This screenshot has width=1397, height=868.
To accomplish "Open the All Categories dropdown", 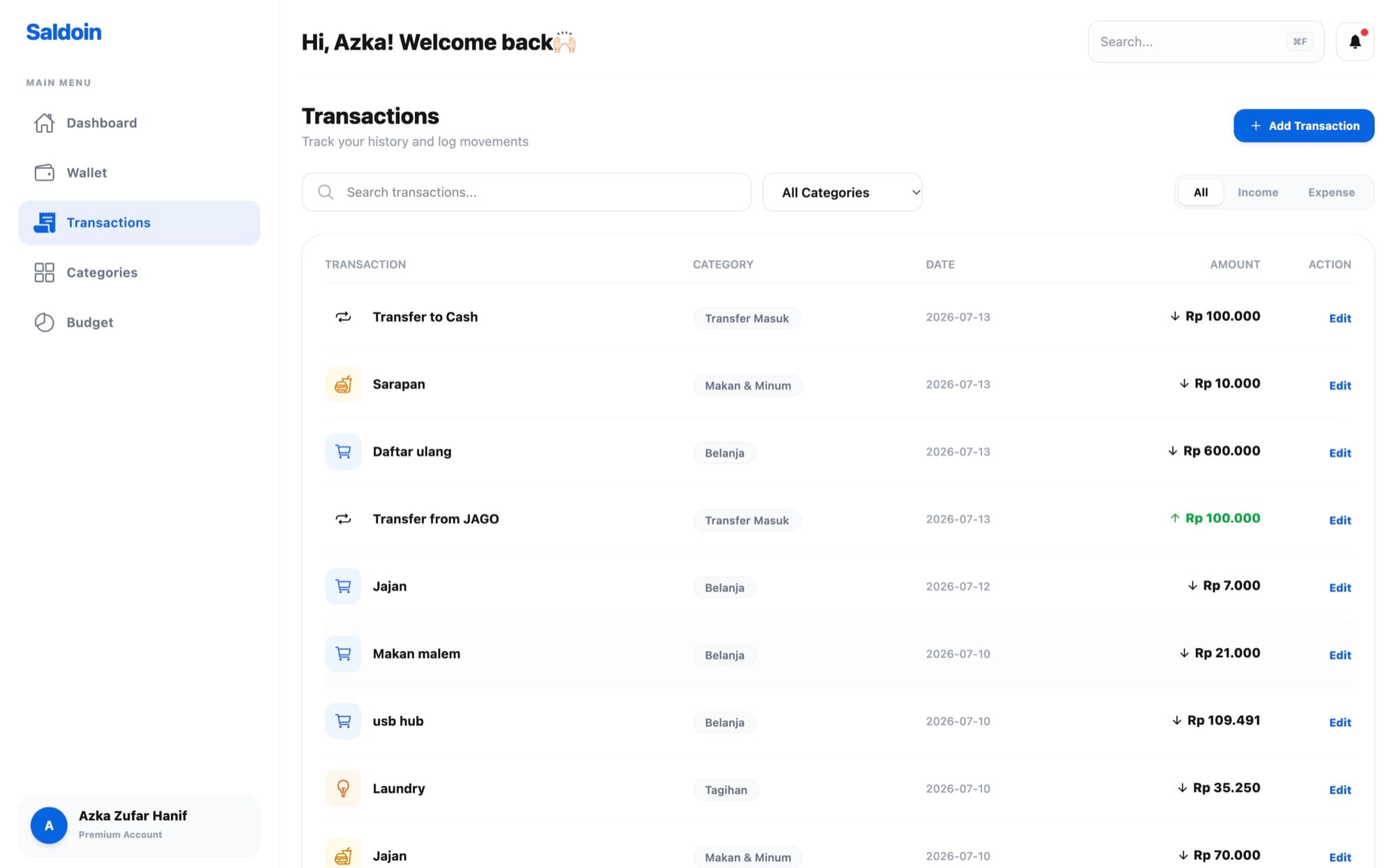I will (842, 192).
